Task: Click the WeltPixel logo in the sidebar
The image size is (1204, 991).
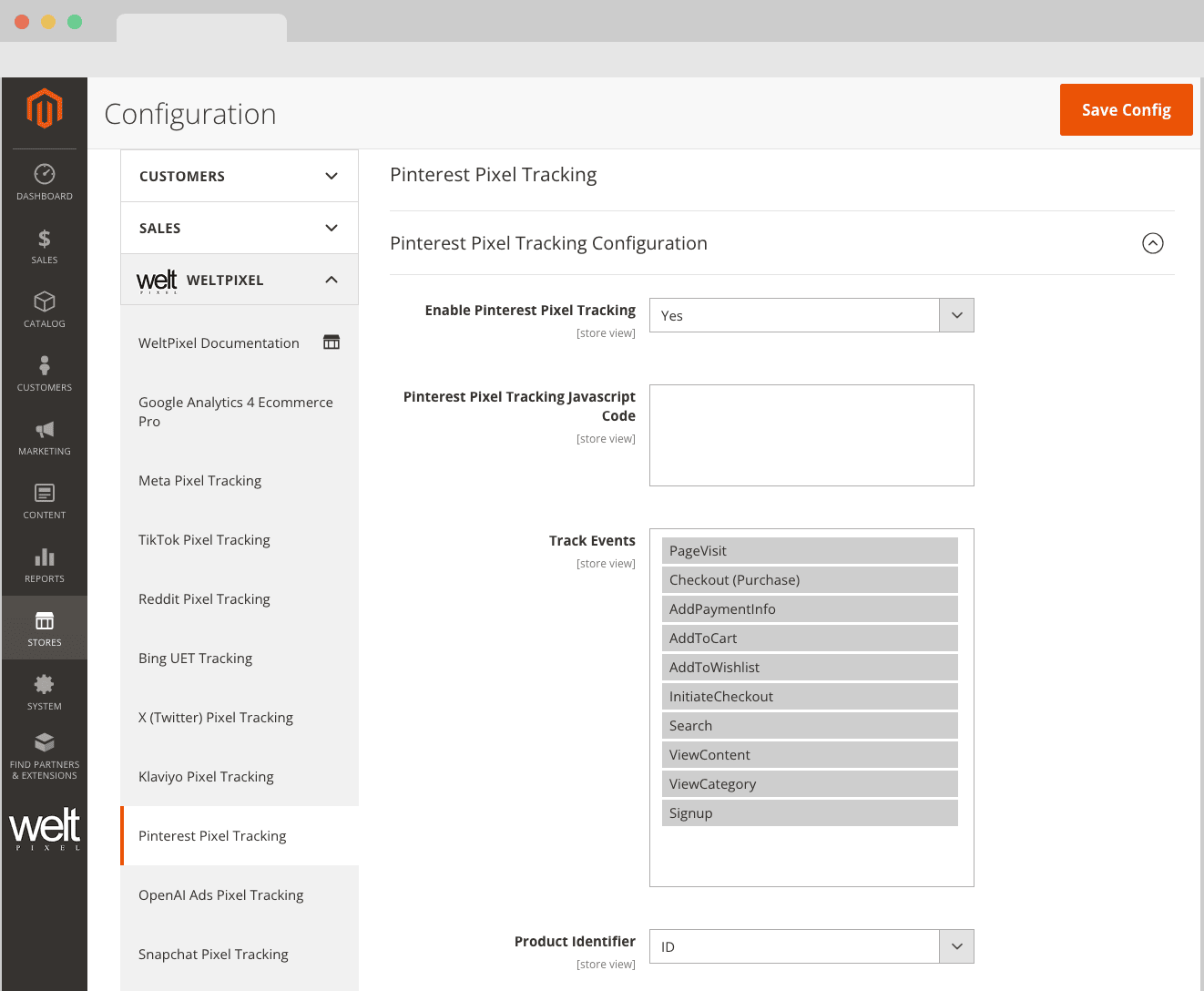Action: 45,829
